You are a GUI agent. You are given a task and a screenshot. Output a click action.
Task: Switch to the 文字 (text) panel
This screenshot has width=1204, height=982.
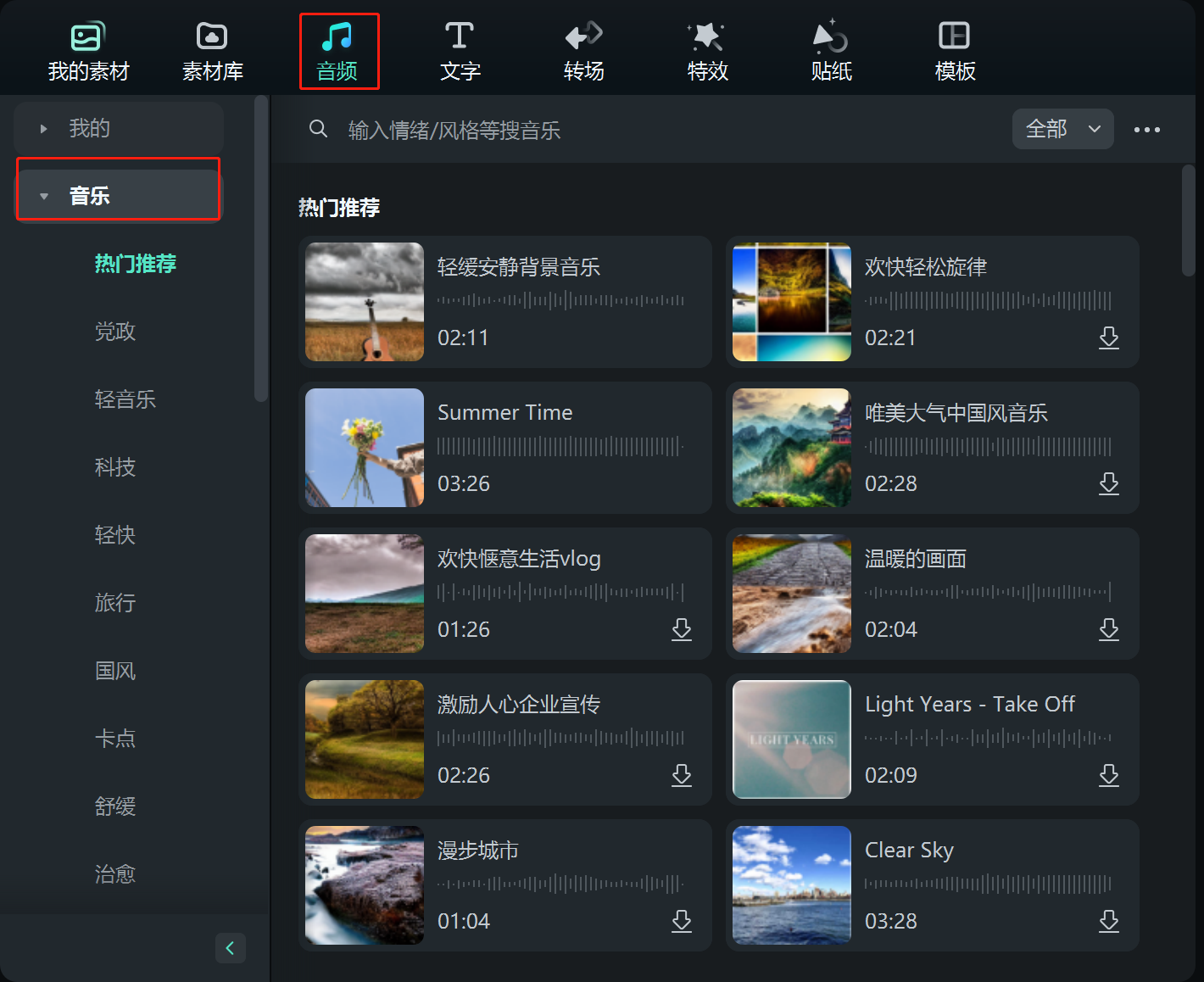[460, 49]
